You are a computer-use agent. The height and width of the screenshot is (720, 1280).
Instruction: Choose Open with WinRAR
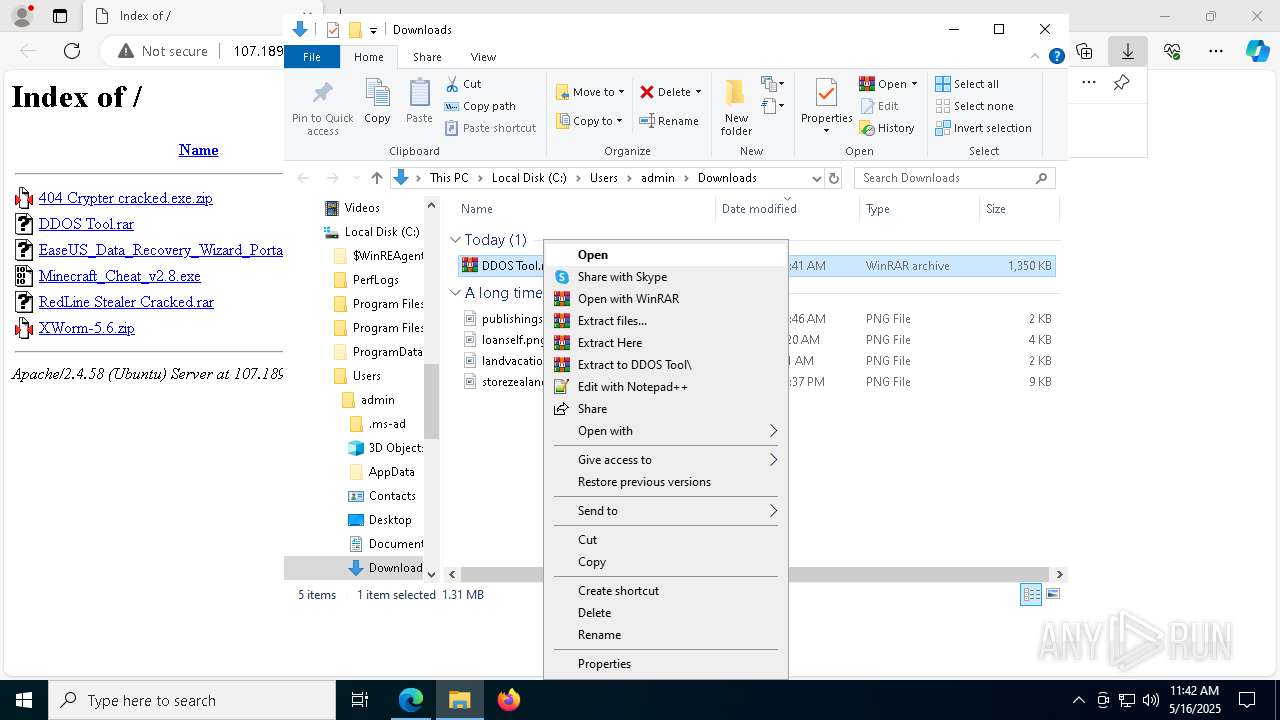coord(666,299)
